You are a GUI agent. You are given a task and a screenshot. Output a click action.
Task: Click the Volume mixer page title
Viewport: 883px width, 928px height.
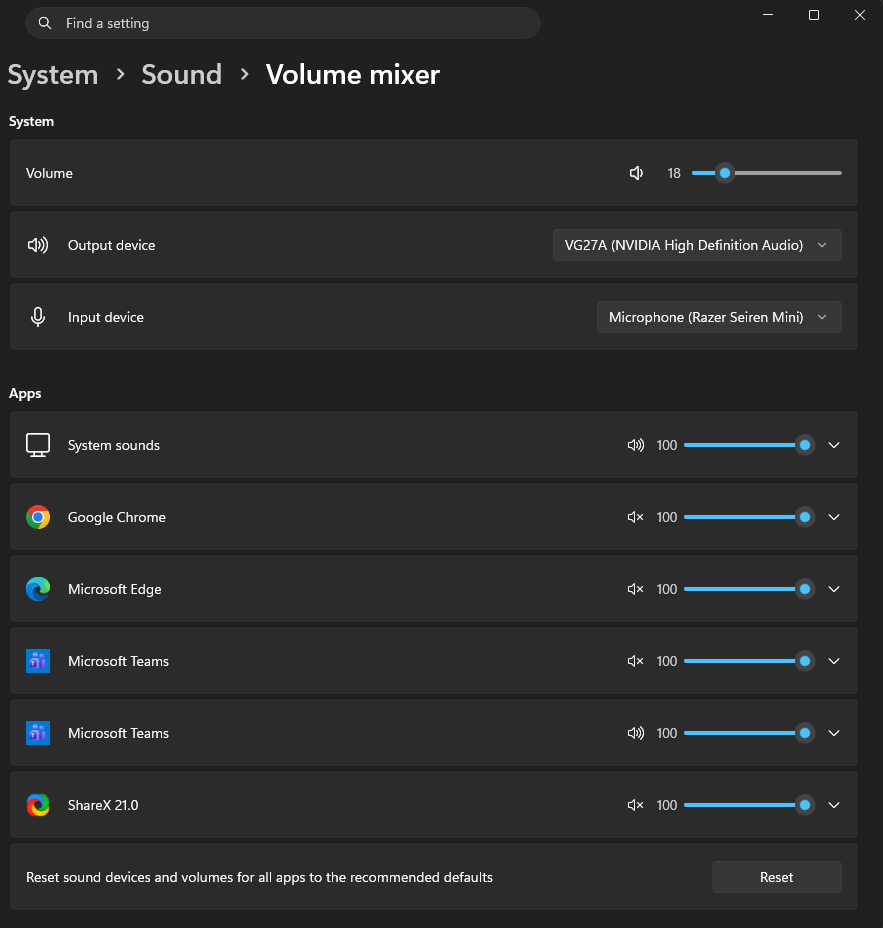353,75
